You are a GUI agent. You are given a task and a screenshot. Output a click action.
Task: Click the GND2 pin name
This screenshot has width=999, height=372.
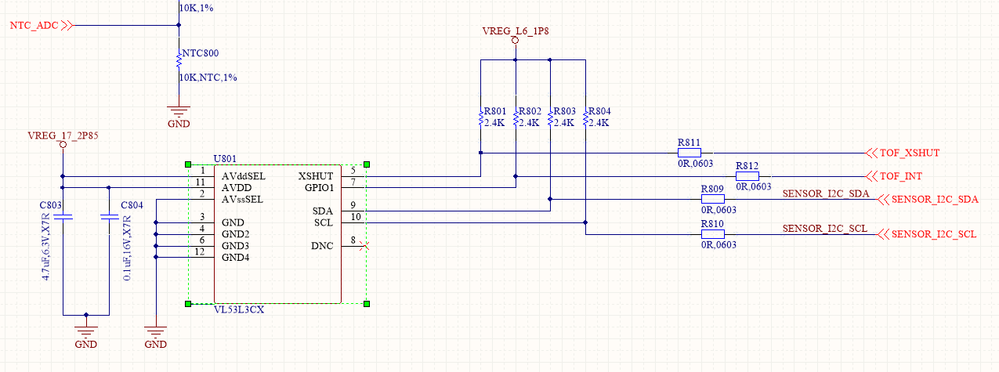coord(236,234)
